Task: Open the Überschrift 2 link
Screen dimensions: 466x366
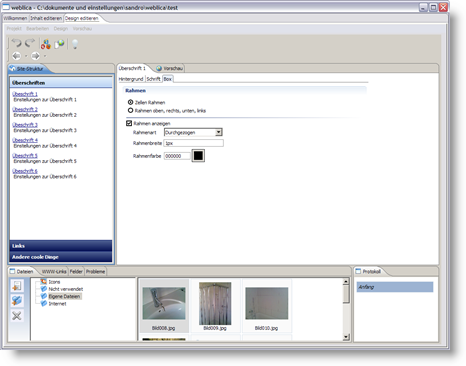Action: 25,109
